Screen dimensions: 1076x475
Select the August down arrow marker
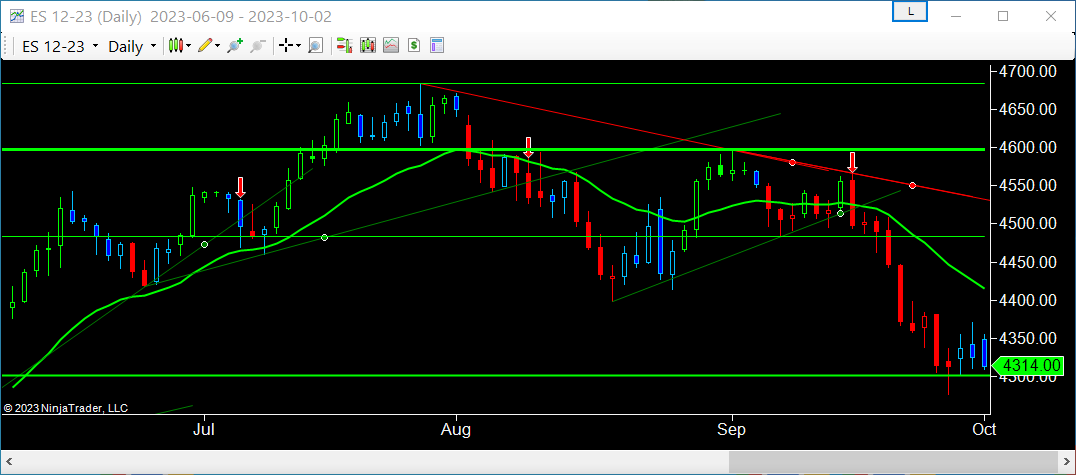(528, 148)
